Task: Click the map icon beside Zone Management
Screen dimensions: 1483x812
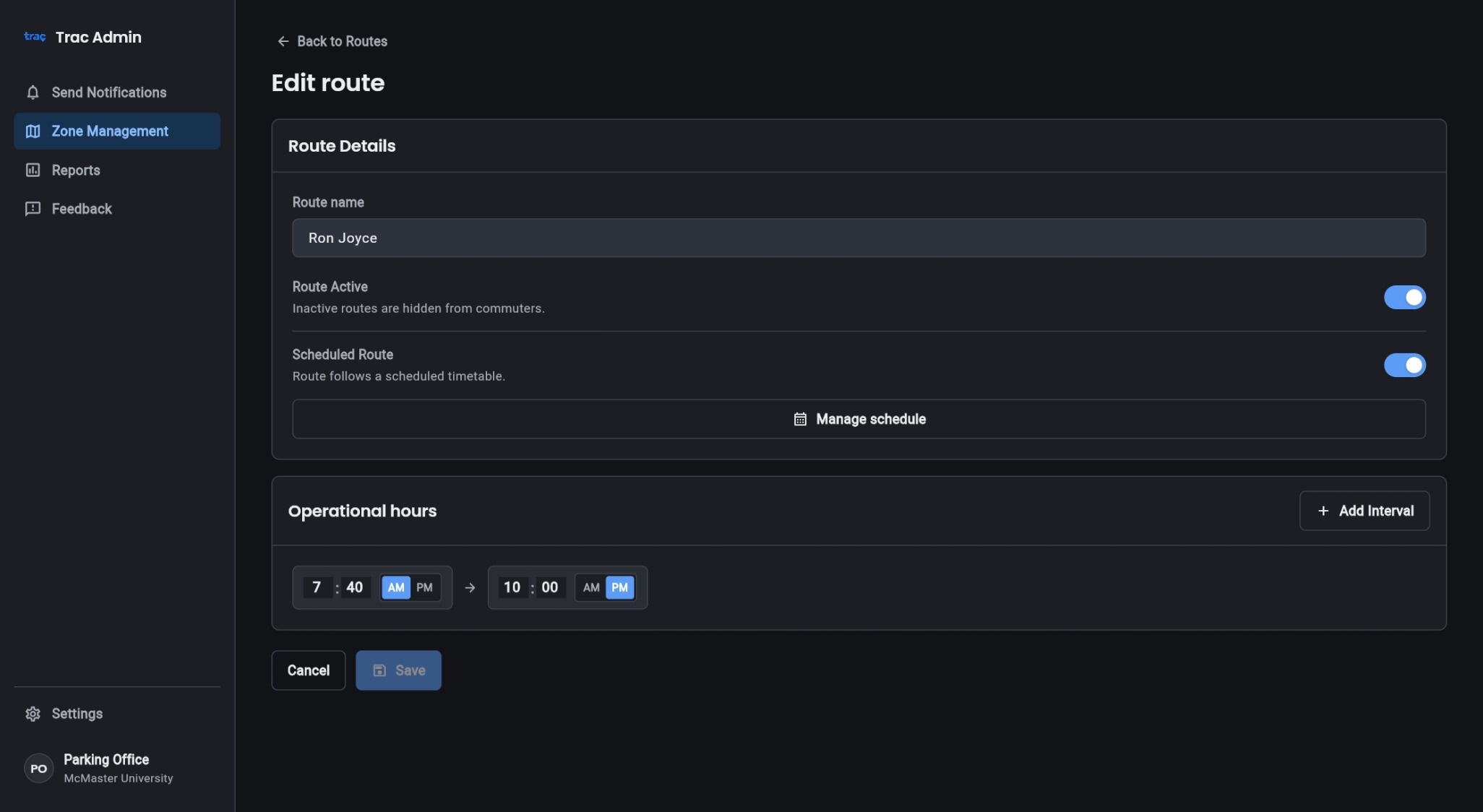Action: point(33,131)
